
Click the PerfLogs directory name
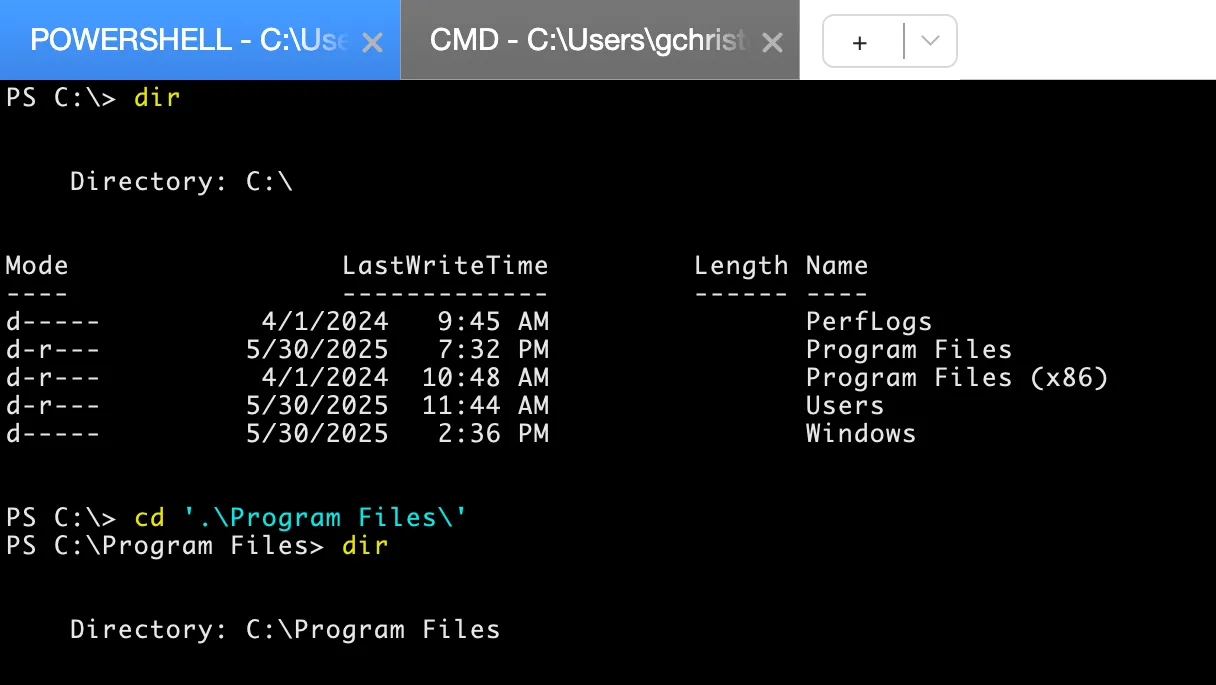(x=868, y=321)
